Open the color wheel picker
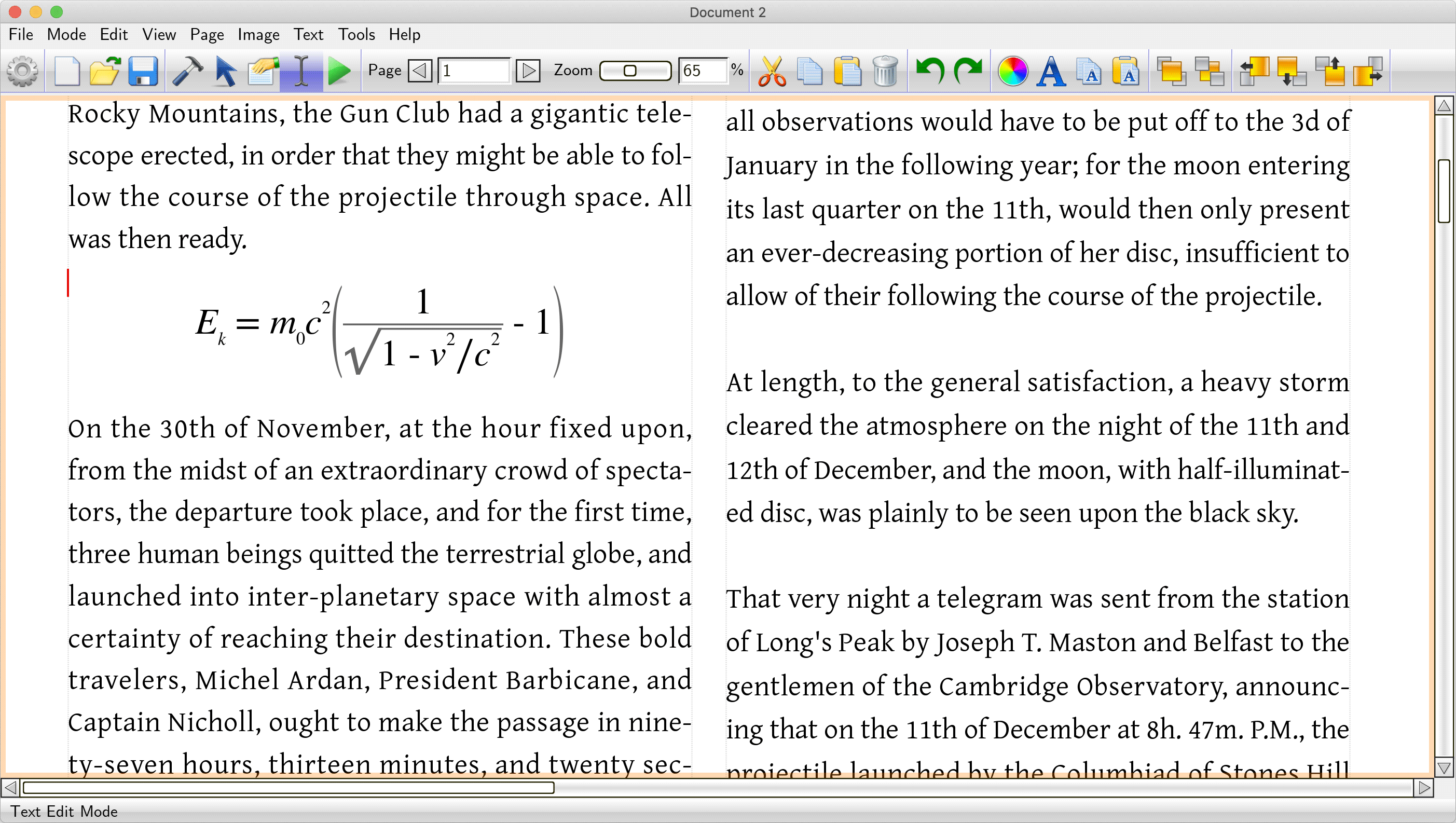The height and width of the screenshot is (823, 1456). tap(1013, 71)
